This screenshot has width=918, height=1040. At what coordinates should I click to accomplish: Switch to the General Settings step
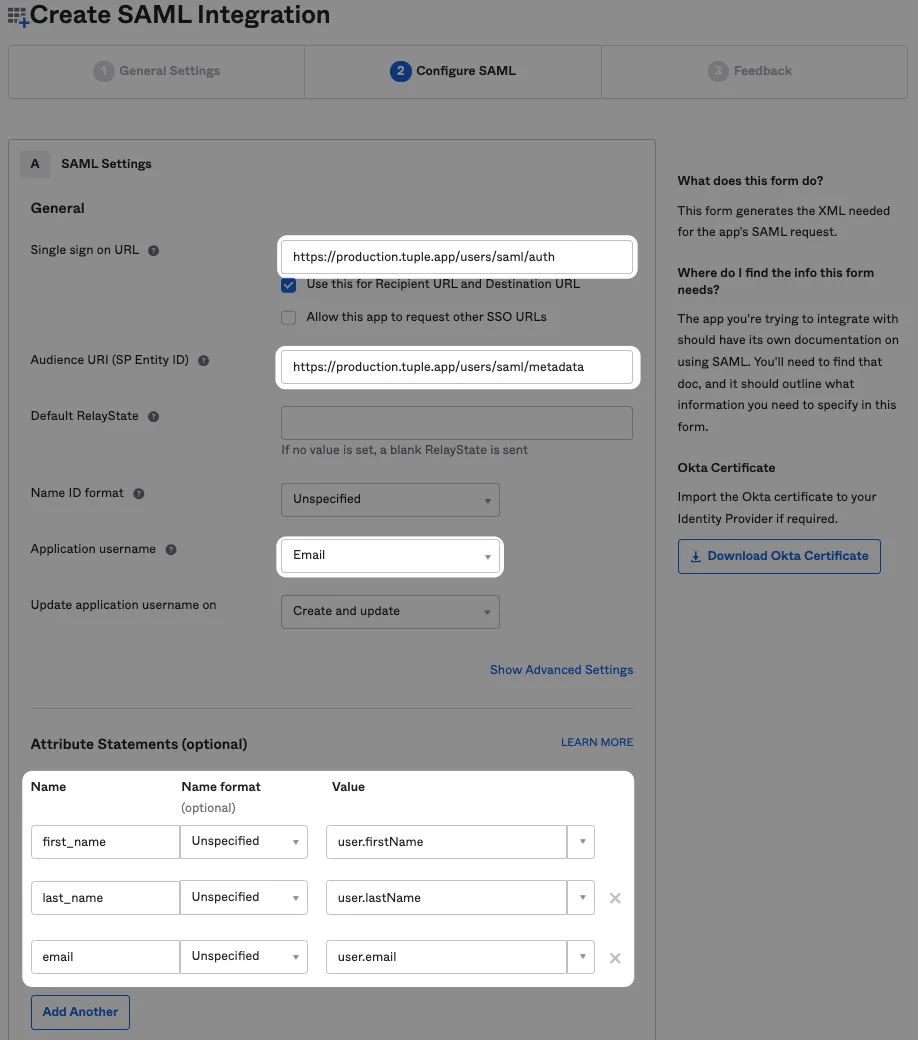point(156,70)
